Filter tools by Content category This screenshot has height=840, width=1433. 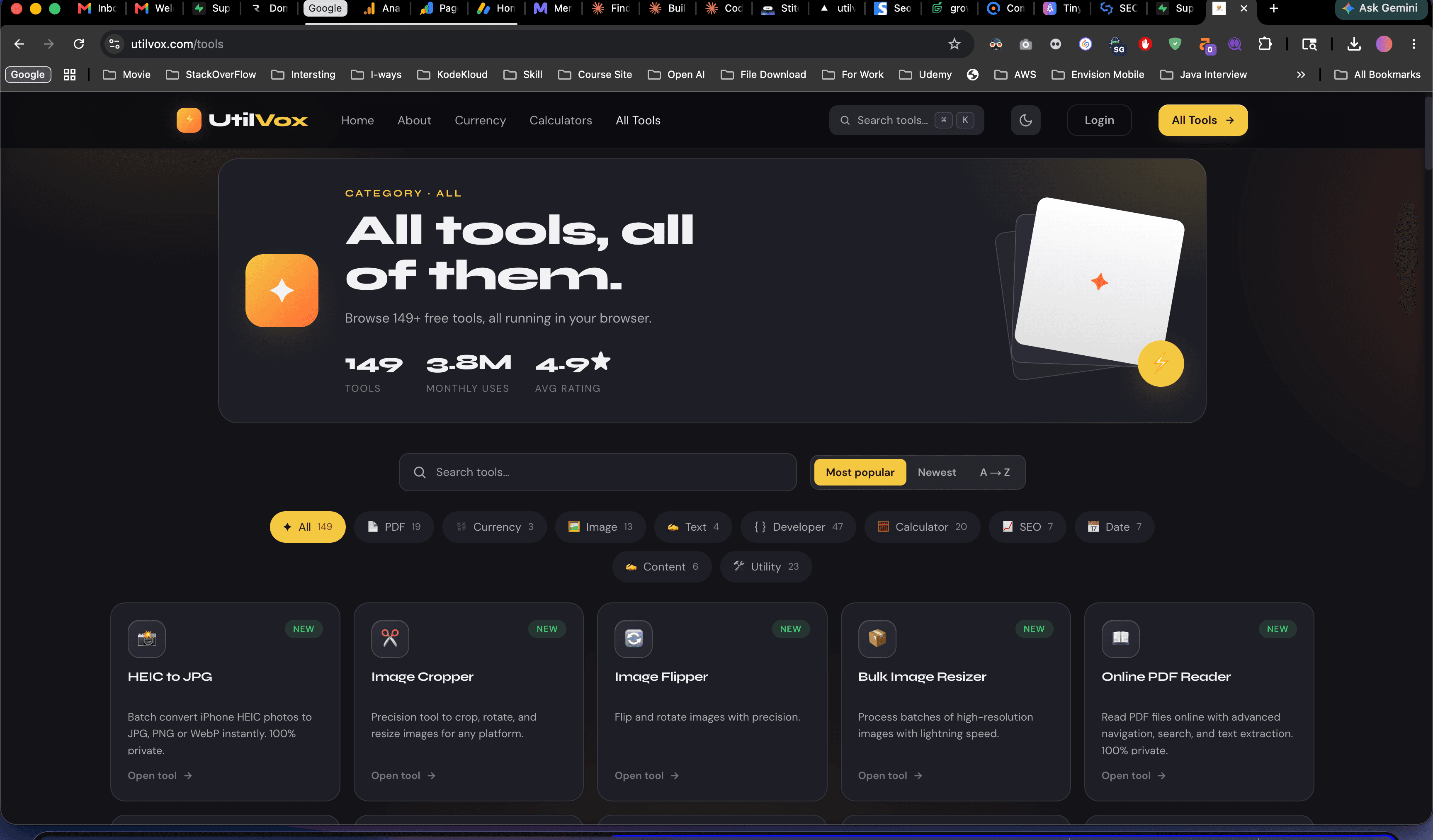point(661,566)
